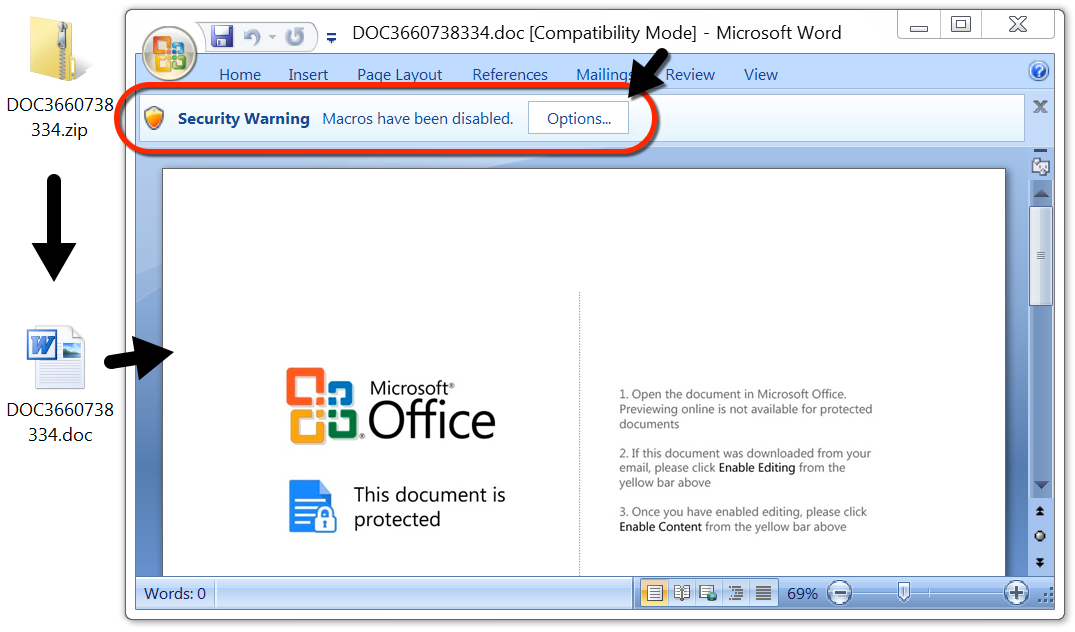This screenshot has width=1075, height=632.
Task: Minimize the Microsoft Word window
Action: click(919, 26)
